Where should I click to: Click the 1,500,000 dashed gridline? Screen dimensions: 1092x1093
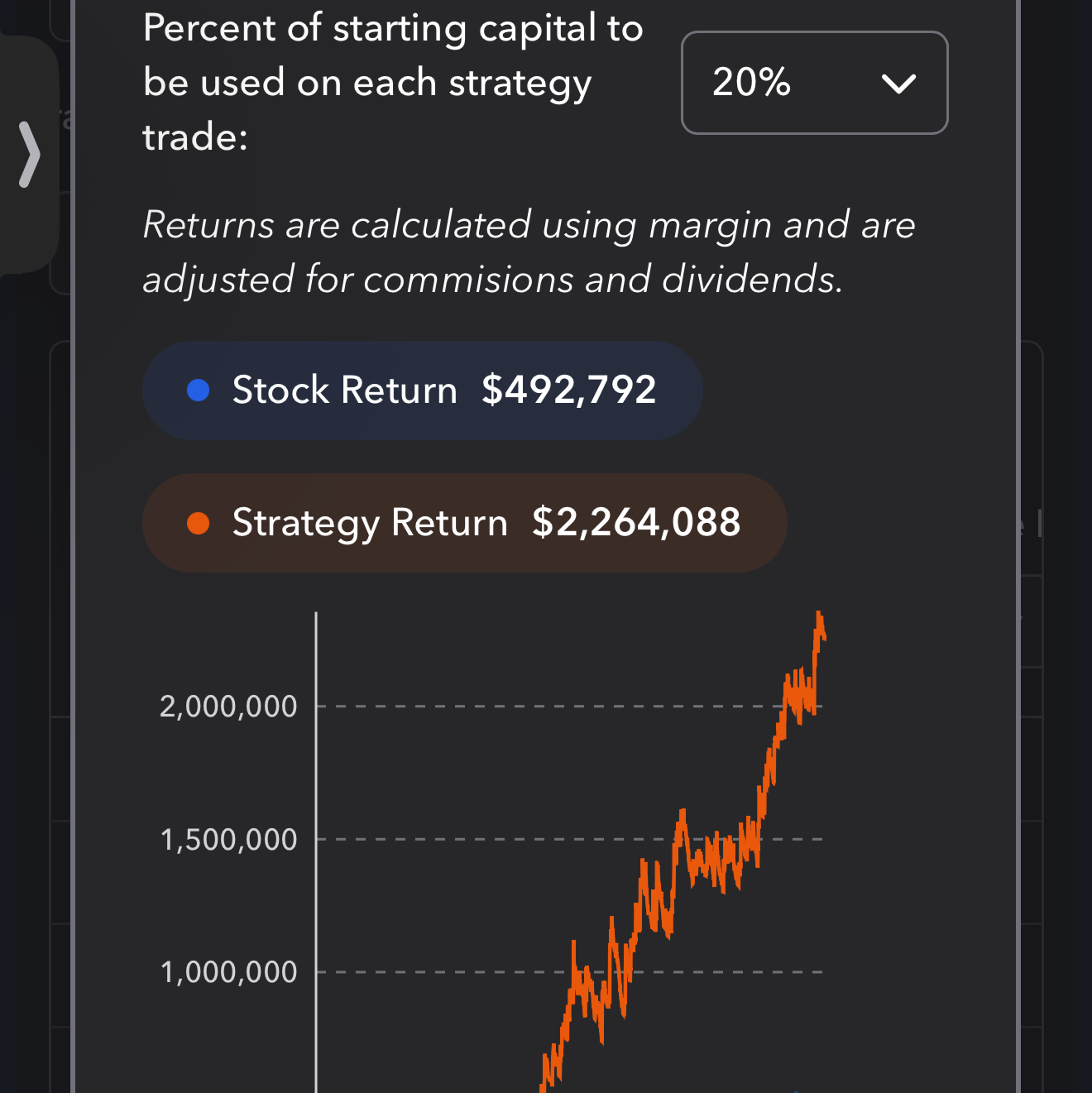(x=496, y=840)
